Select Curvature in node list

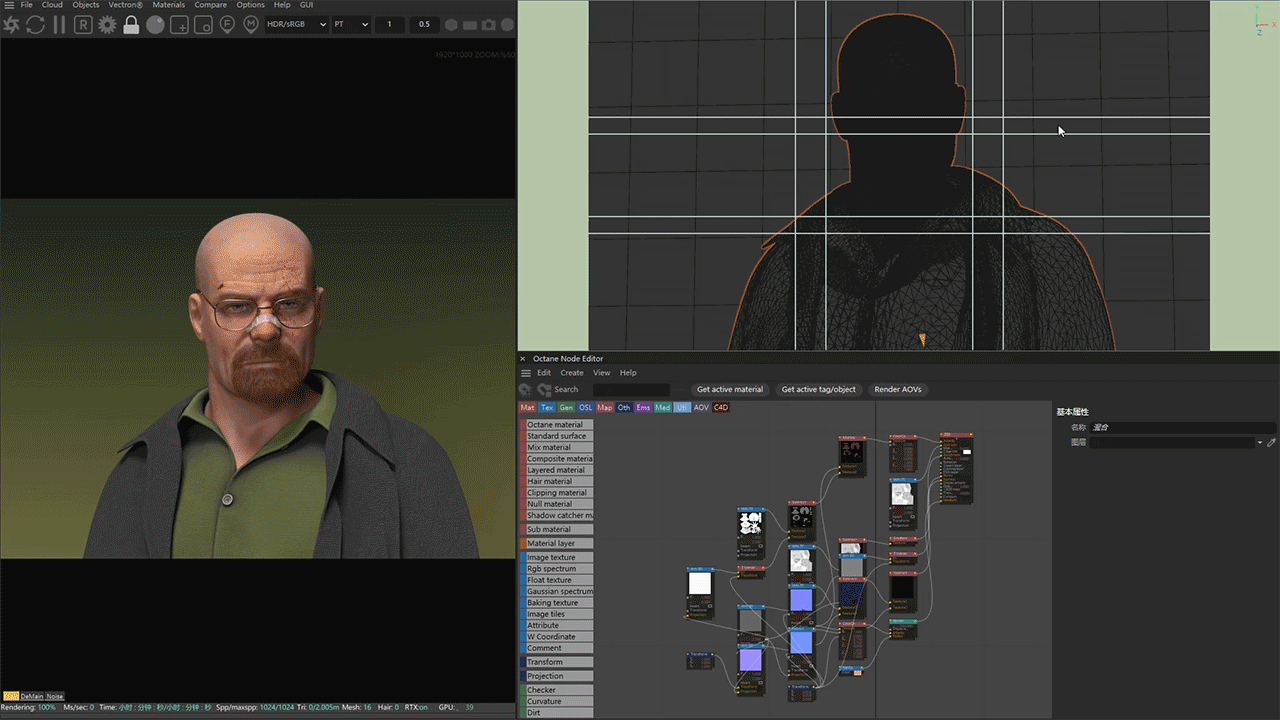558,702
